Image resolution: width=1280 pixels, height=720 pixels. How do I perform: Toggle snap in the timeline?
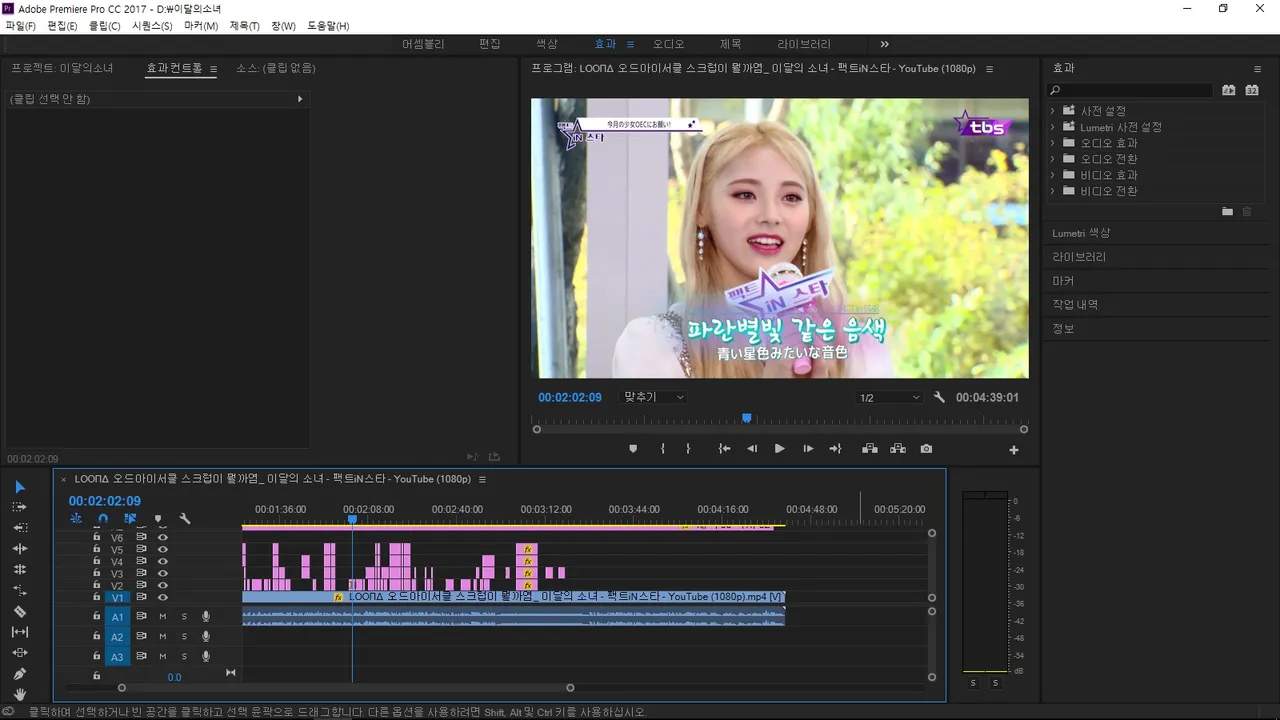[x=103, y=519]
